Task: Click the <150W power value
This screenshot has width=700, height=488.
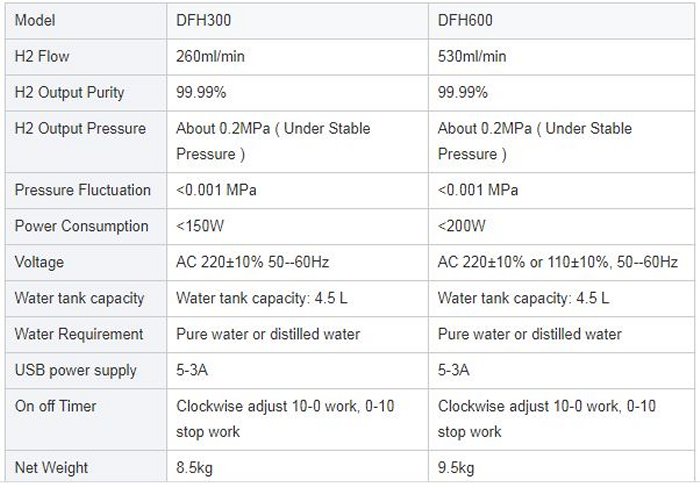Action: click(x=199, y=226)
